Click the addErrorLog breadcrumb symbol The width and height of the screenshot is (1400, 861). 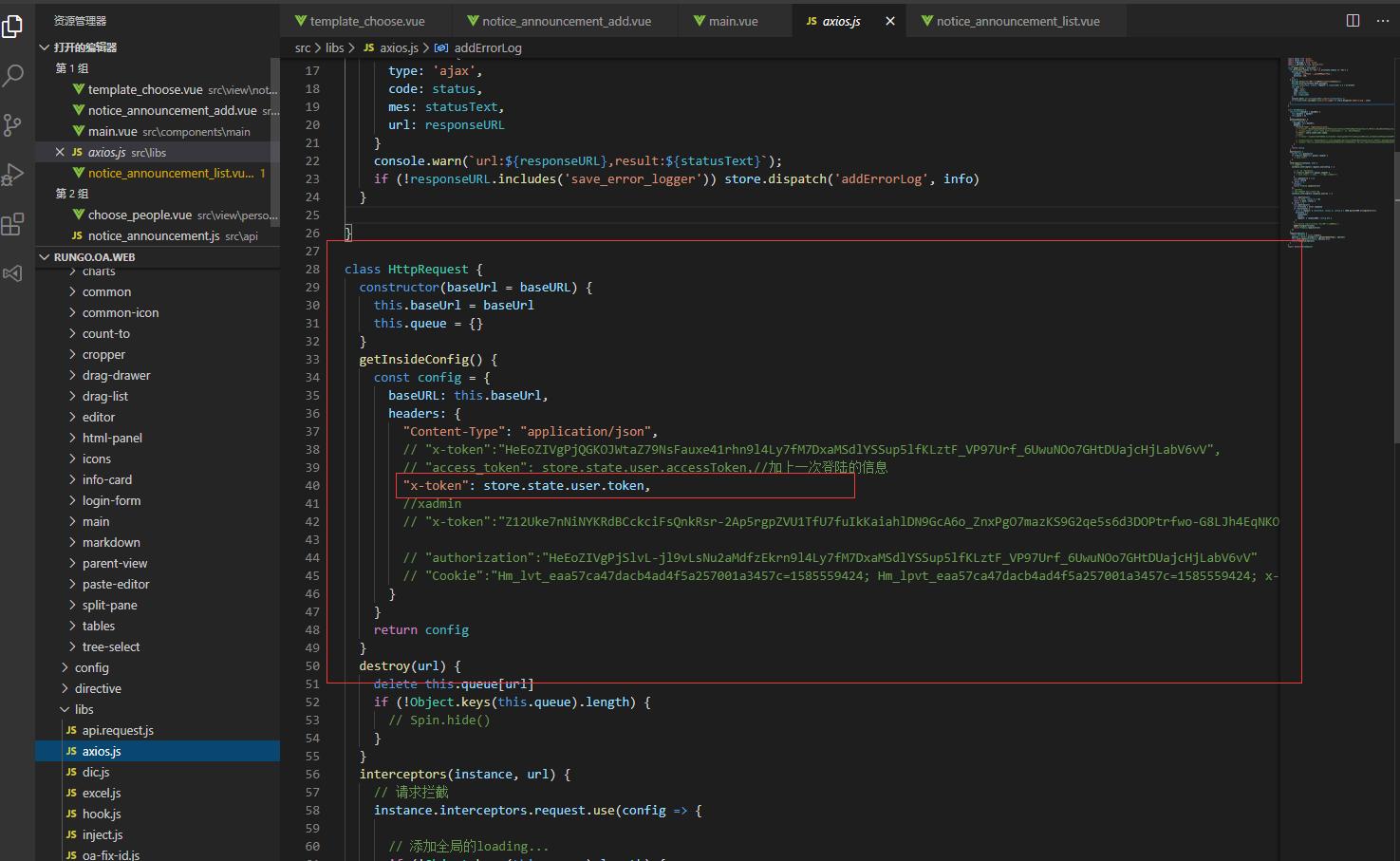(479, 47)
